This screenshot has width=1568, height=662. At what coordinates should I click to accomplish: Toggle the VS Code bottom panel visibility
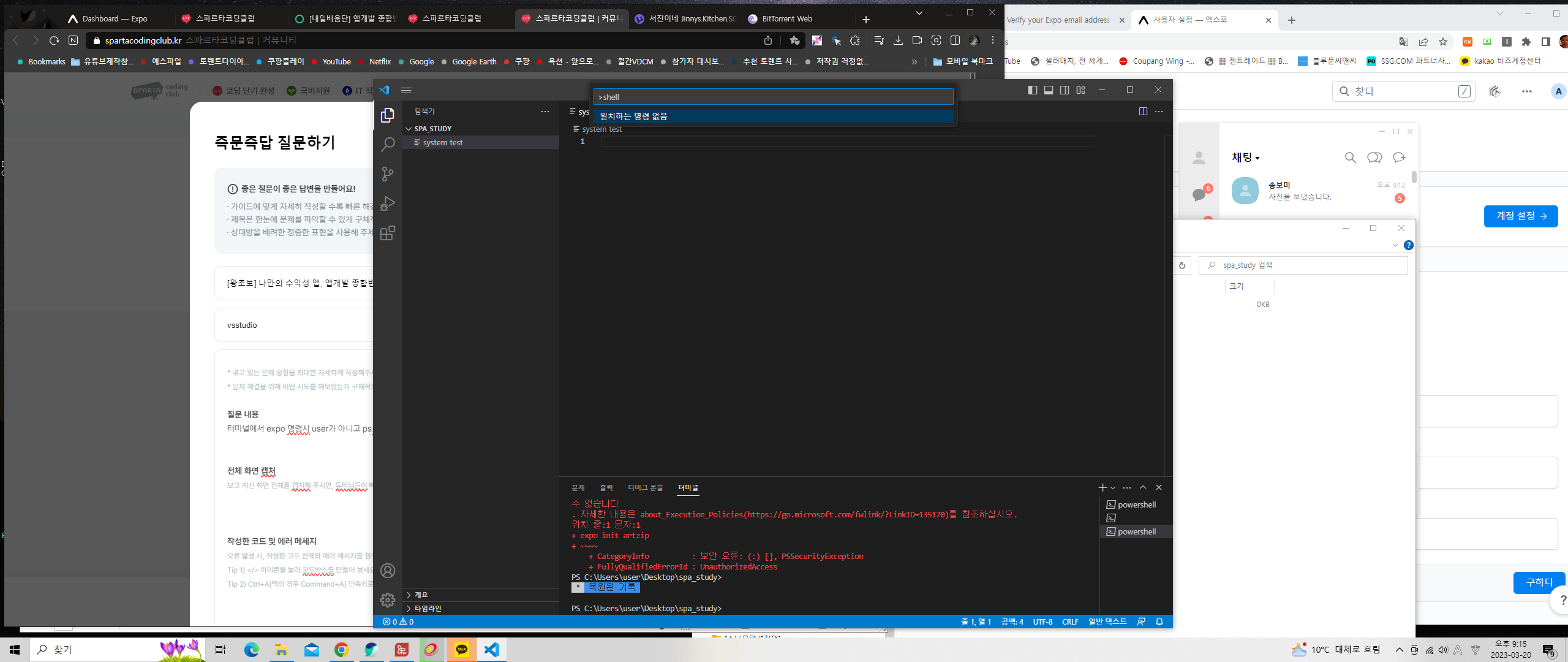(1049, 90)
